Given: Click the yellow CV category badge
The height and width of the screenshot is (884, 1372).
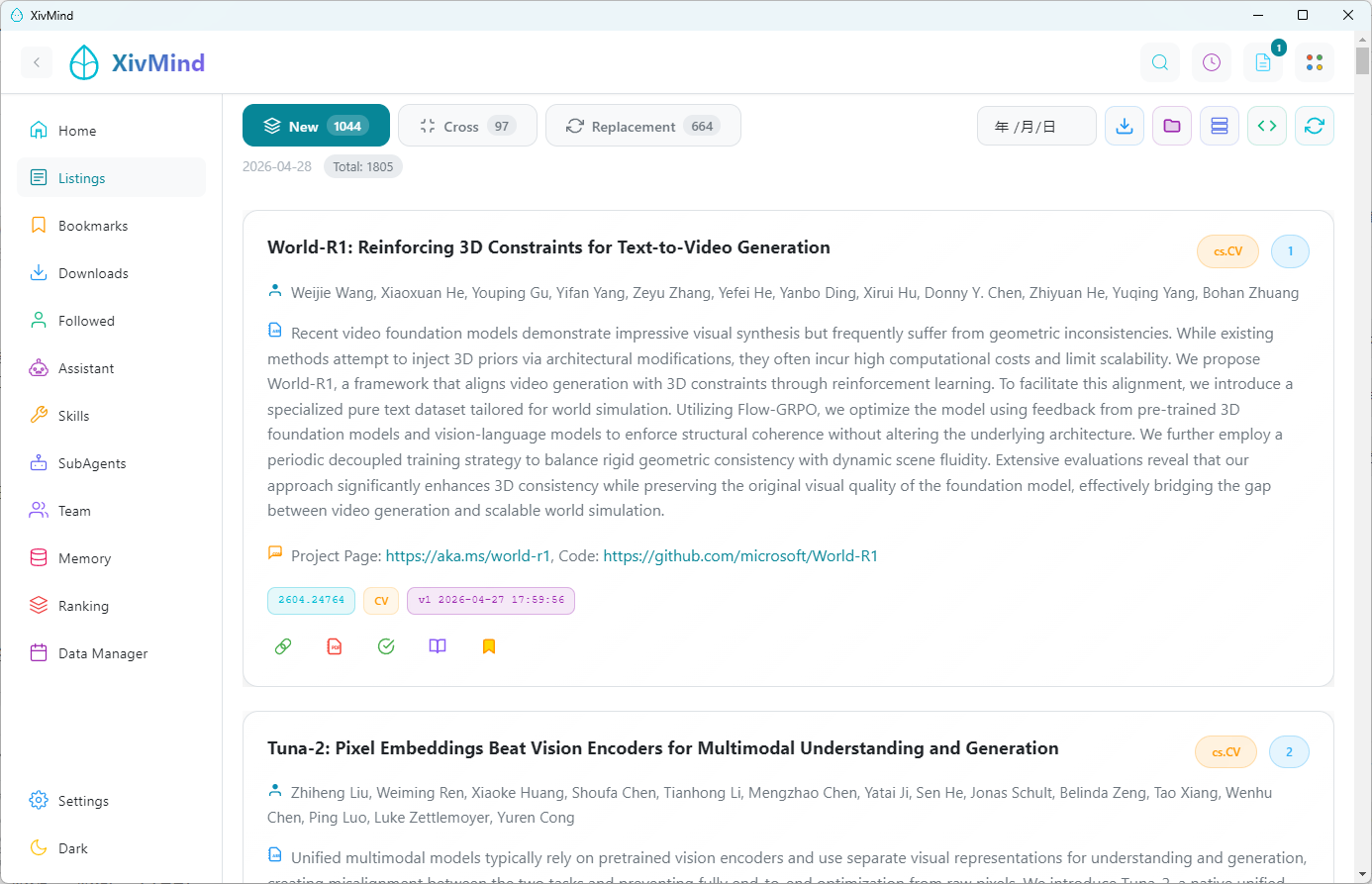Looking at the screenshot, I should (x=381, y=601).
